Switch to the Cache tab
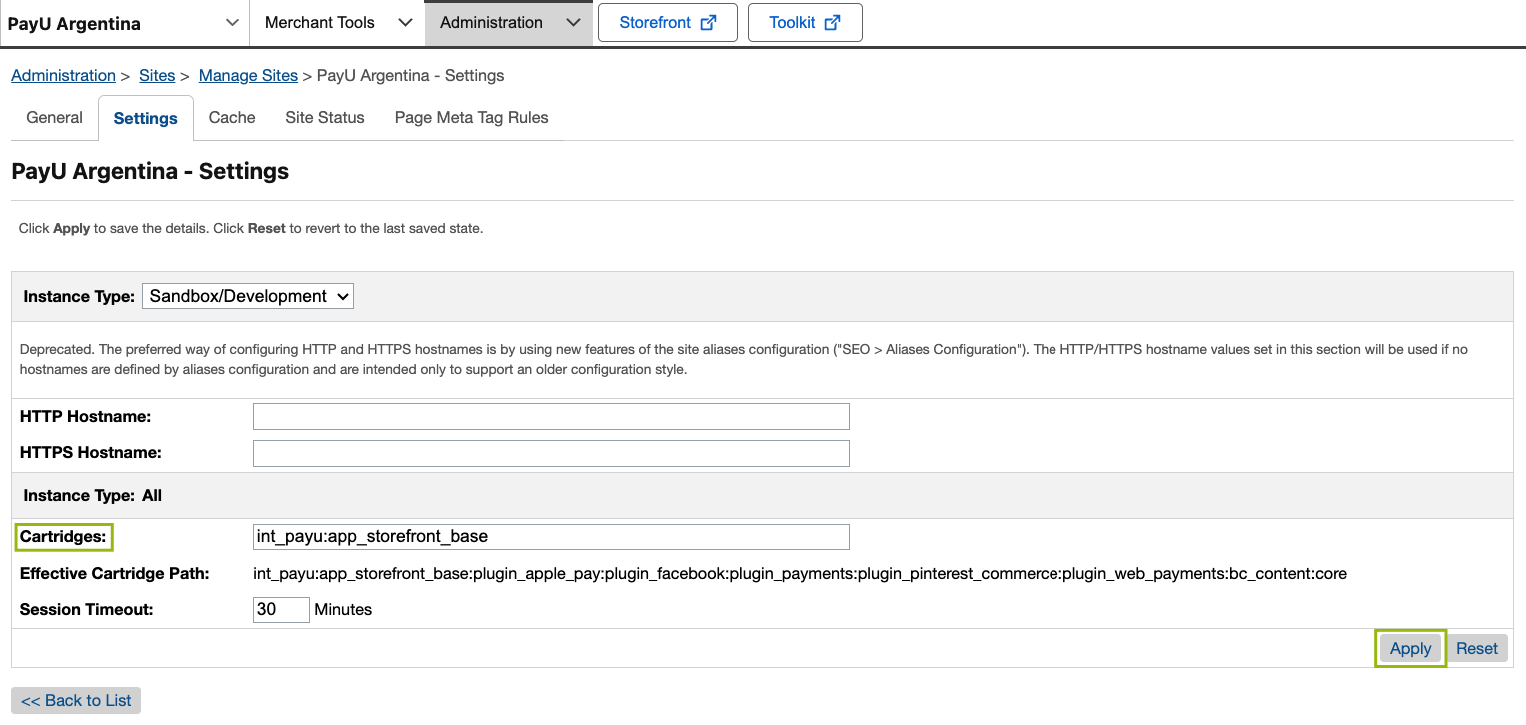 point(232,118)
